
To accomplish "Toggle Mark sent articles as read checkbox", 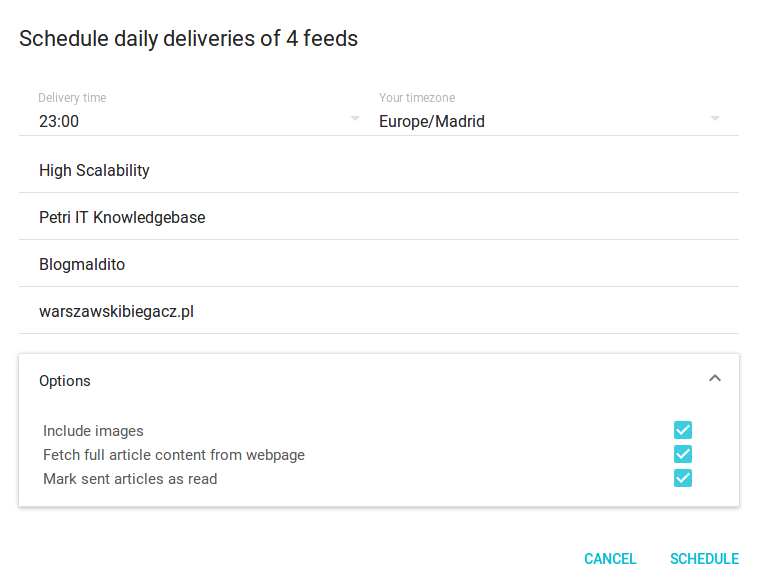I will click(683, 478).
